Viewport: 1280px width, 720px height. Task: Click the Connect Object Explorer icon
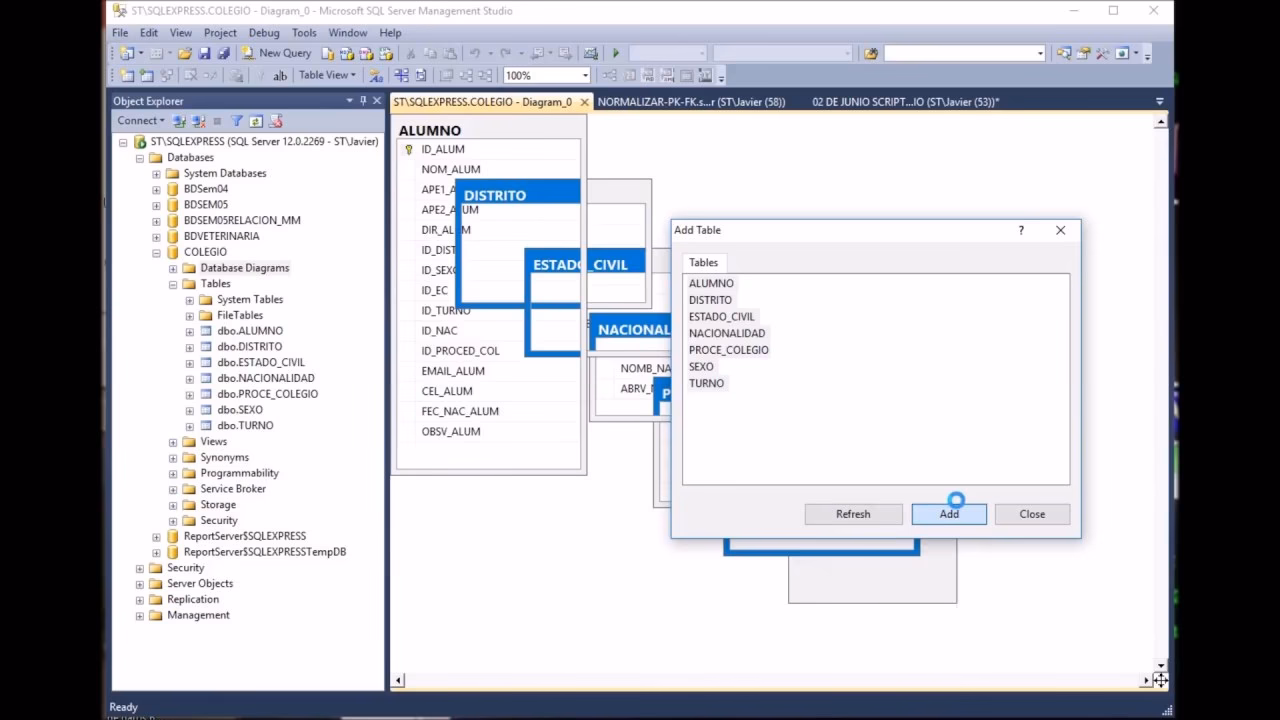coord(179,121)
